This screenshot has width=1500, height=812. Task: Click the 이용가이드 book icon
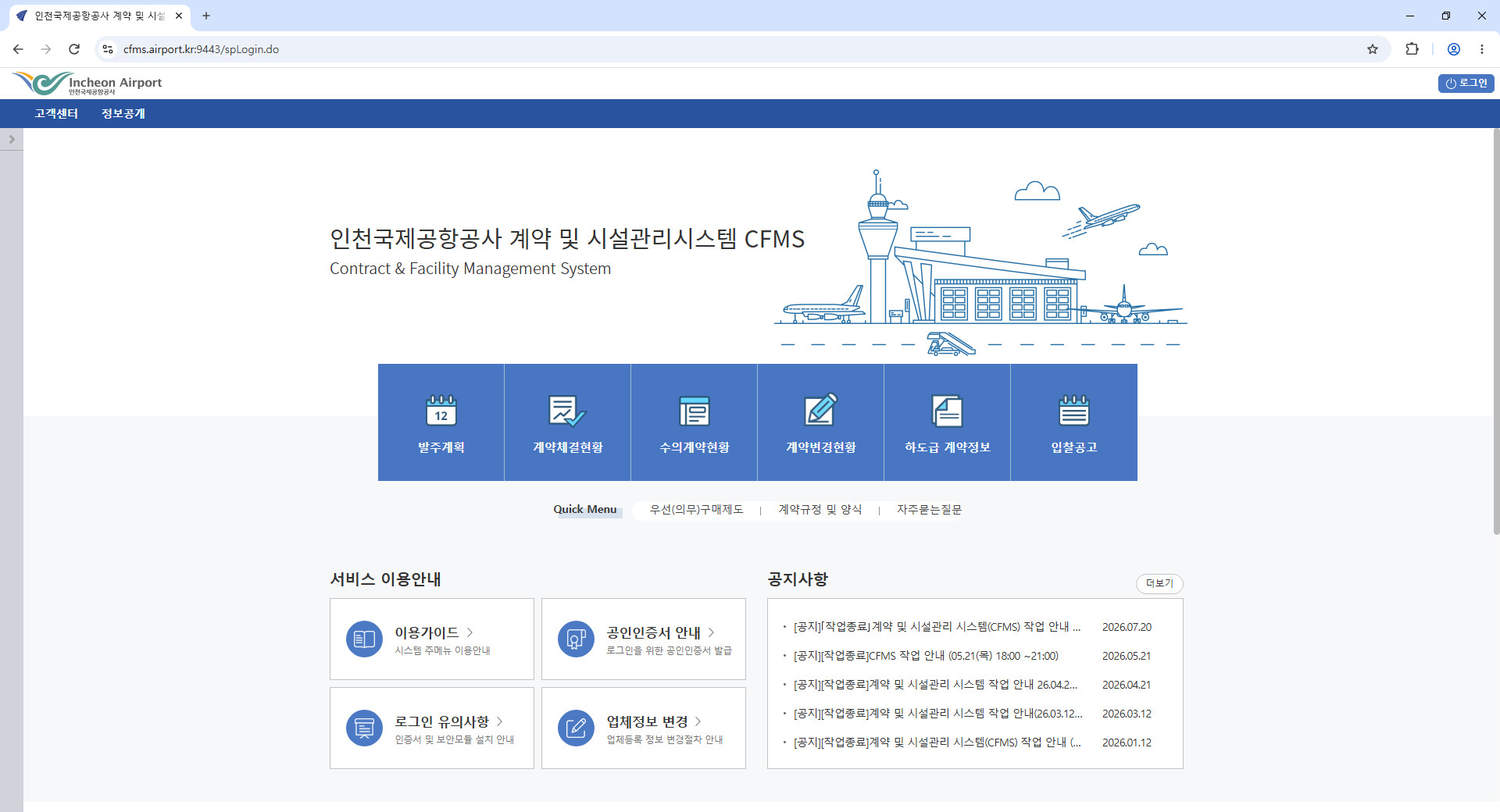point(364,639)
